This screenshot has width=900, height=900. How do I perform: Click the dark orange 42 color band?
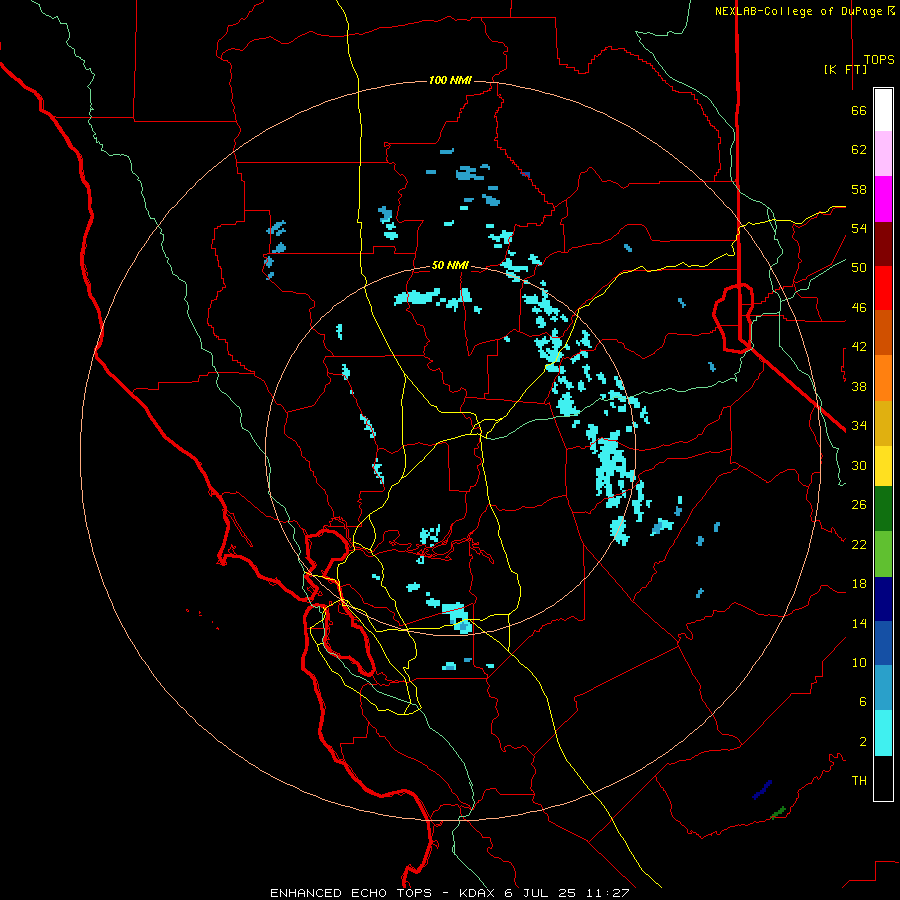coord(883,332)
